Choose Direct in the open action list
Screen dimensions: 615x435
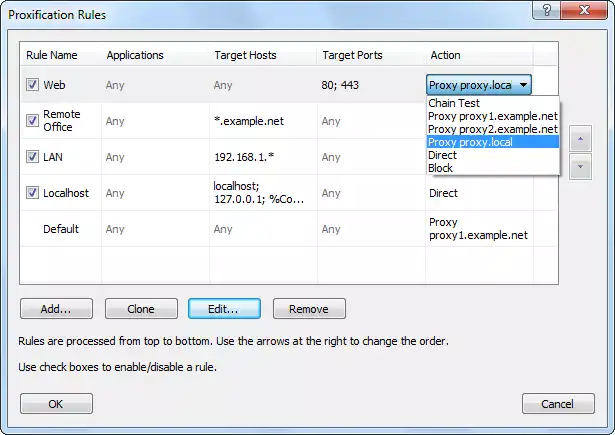pyautogui.click(x=442, y=155)
